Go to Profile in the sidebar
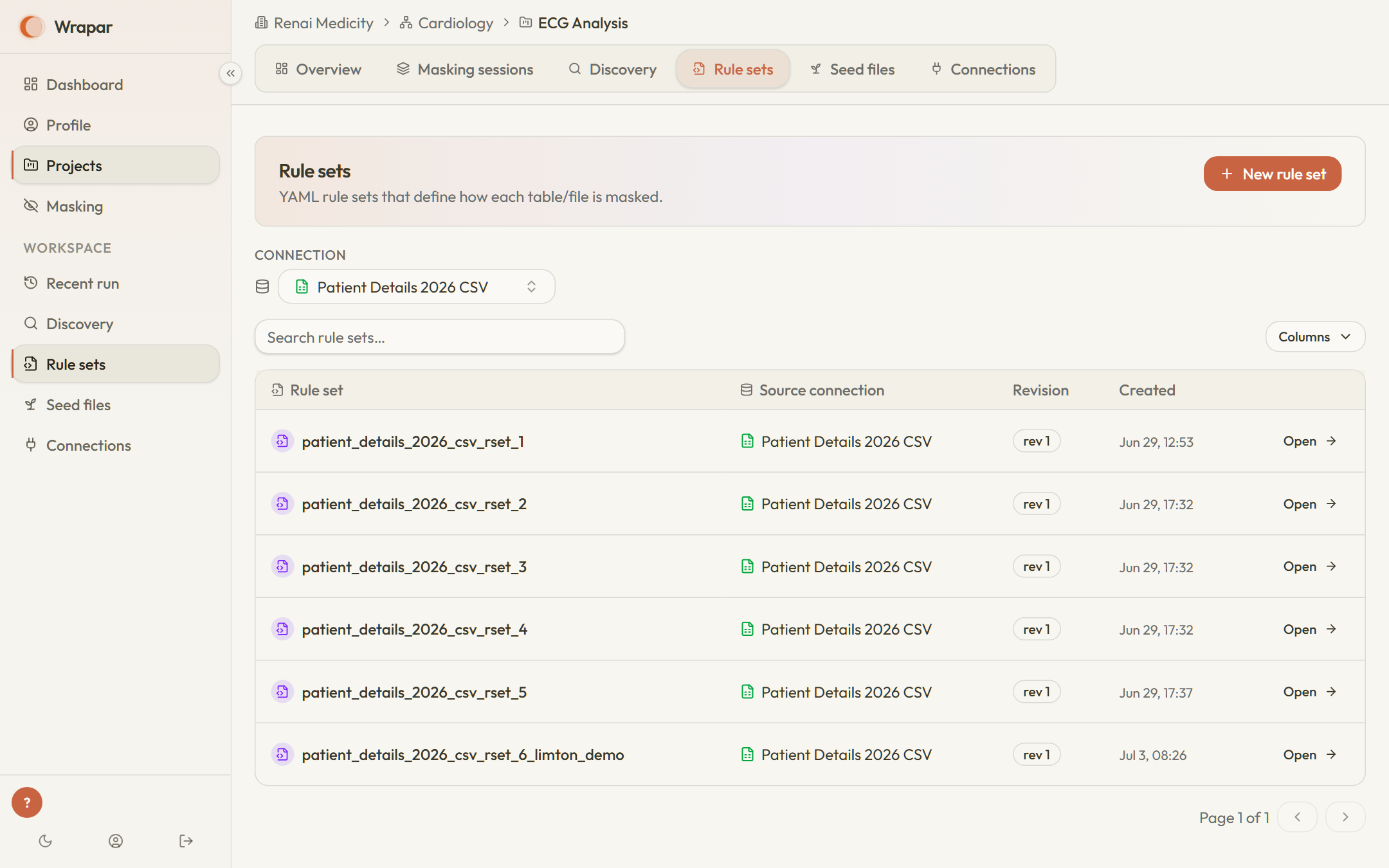 [116, 125]
